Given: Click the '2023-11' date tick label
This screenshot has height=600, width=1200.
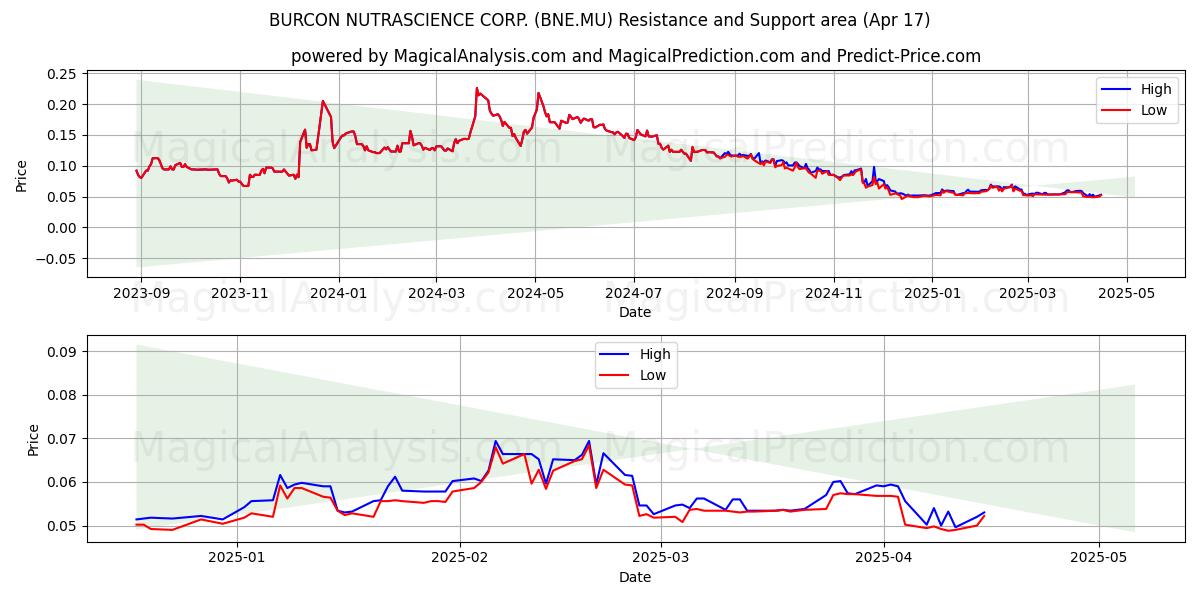Looking at the screenshot, I should pos(240,294).
